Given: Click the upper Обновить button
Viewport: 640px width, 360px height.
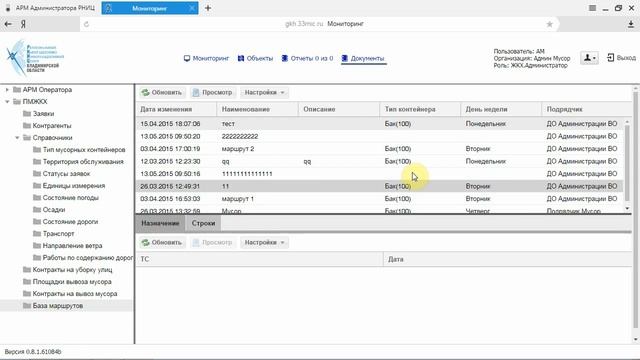Looking at the screenshot, I should (x=162, y=93).
